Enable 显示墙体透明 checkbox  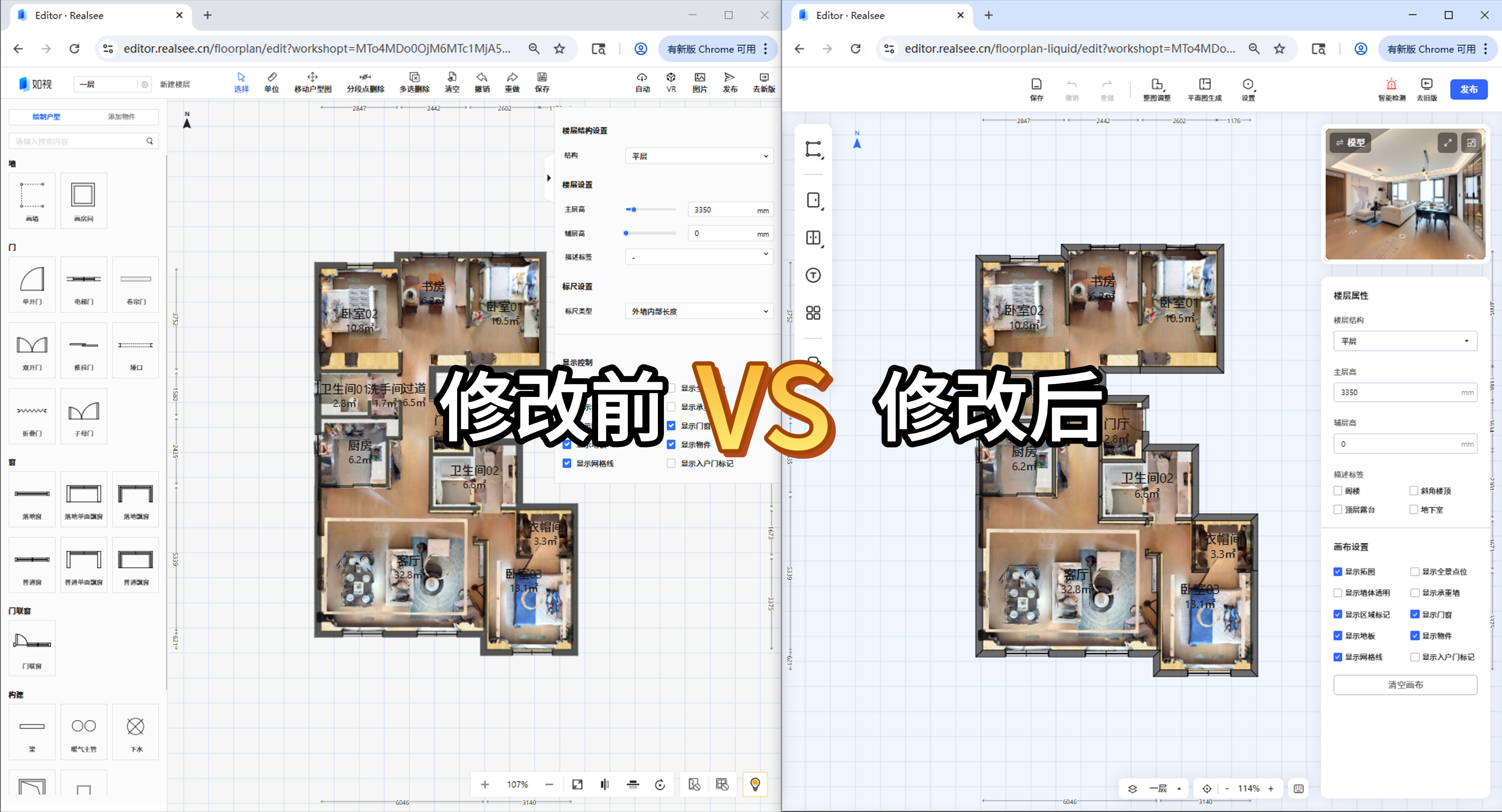click(x=1338, y=593)
